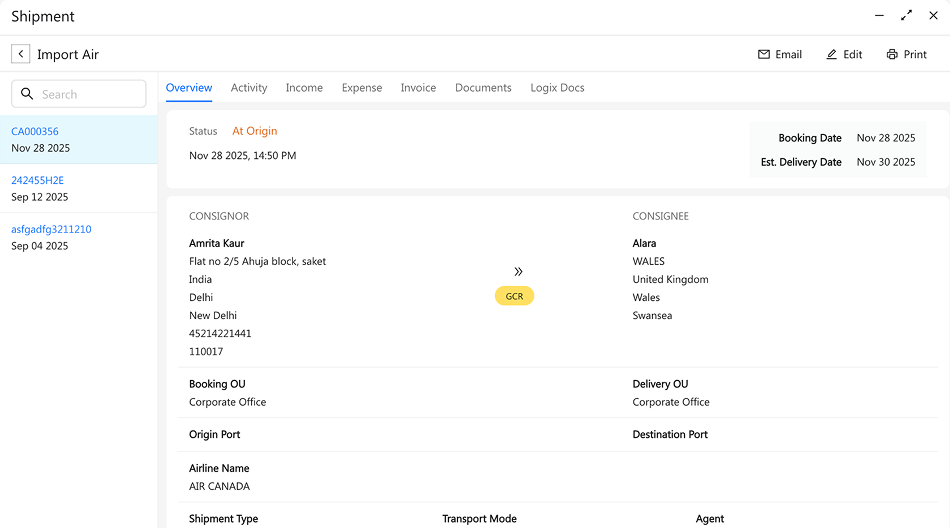Open the Expense tab
Image resolution: width=950 pixels, height=528 pixels.
[x=362, y=88]
